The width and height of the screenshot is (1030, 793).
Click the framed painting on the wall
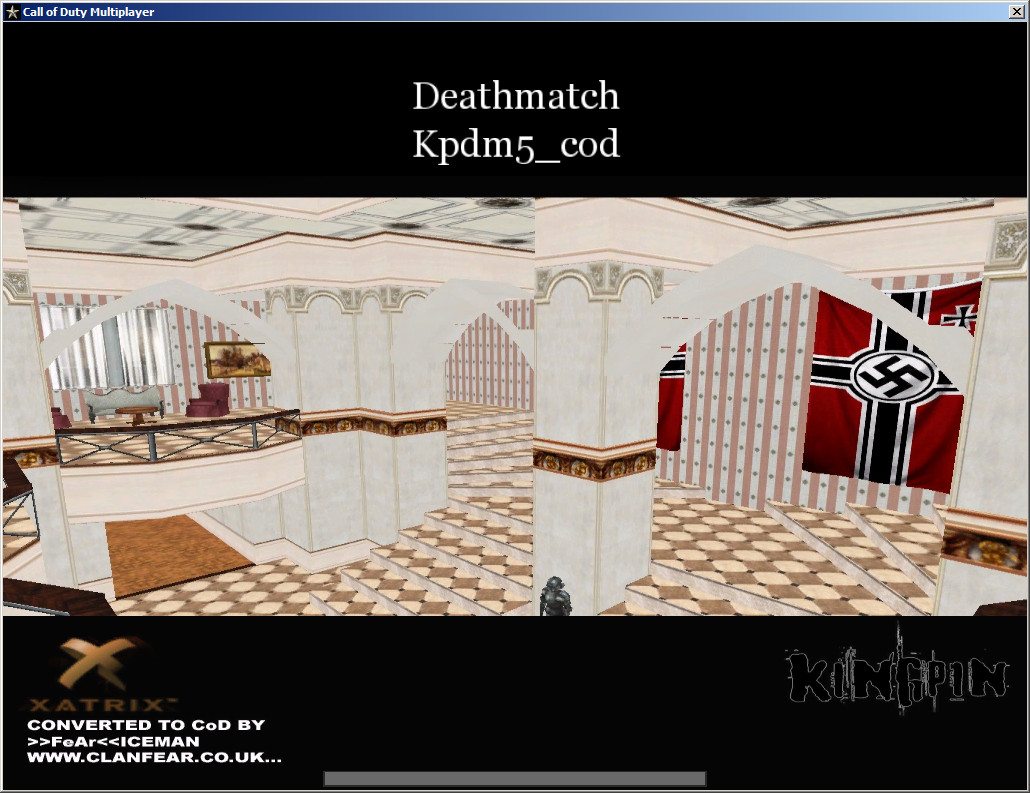(x=236, y=358)
